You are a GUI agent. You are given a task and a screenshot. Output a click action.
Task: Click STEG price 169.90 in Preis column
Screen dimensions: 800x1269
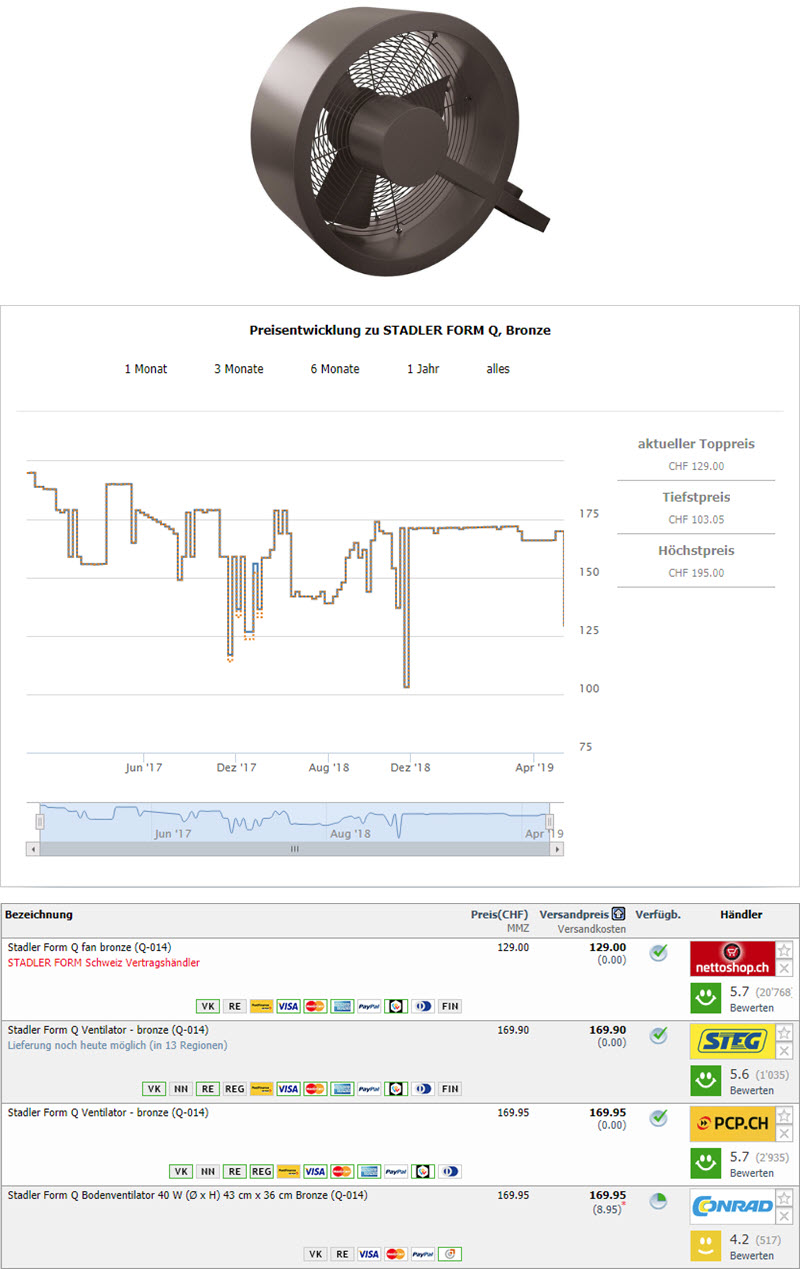513,1030
